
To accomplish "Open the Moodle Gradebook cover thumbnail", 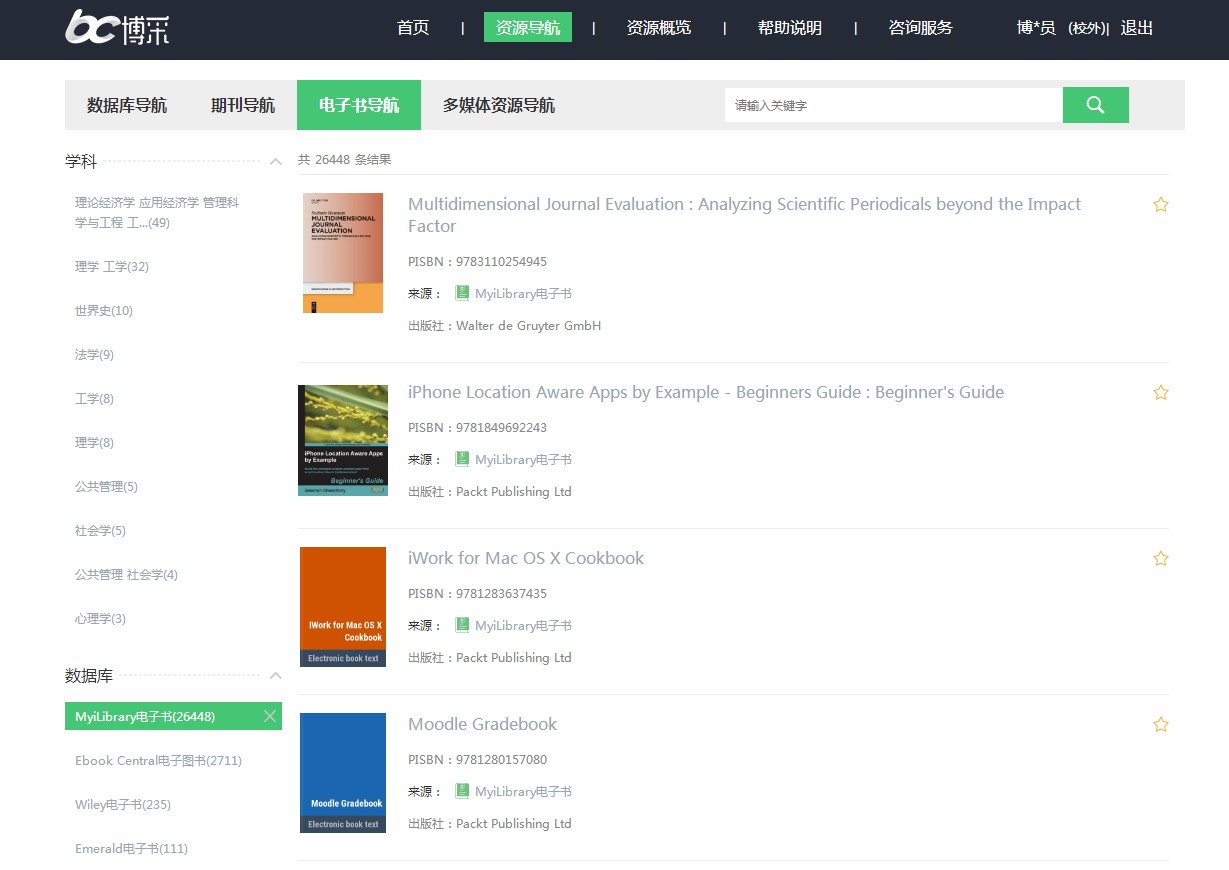I will (343, 772).
